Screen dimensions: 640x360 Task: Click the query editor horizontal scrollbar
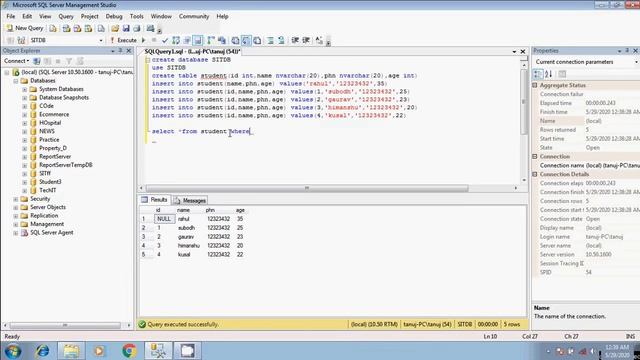point(307,188)
